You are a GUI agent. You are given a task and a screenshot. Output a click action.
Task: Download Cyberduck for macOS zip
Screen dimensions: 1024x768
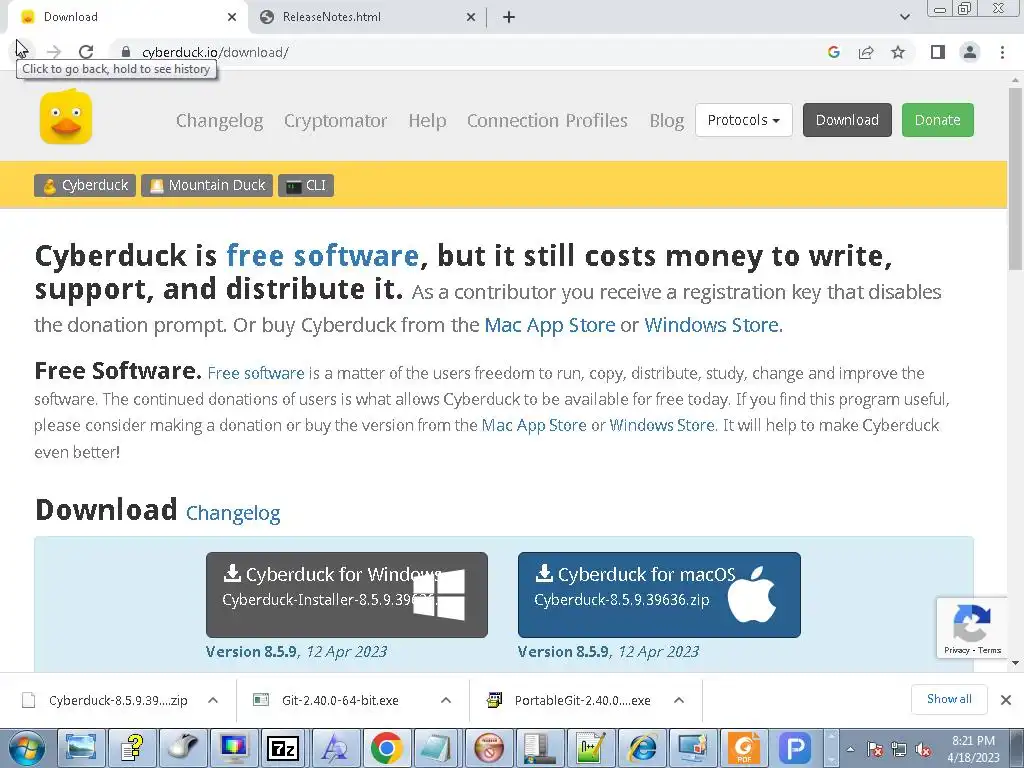click(659, 594)
